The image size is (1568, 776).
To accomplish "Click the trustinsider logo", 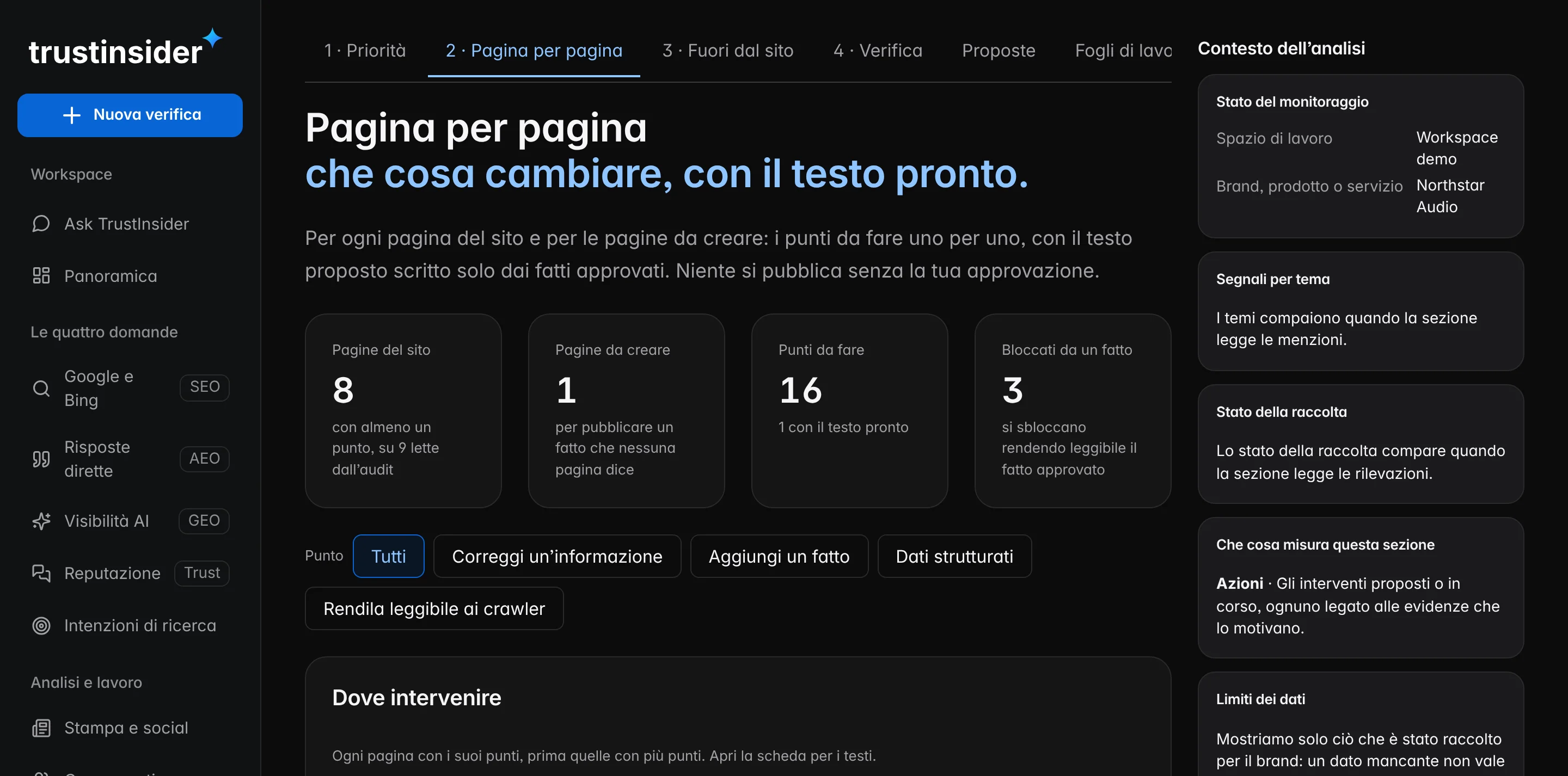I will click(x=125, y=47).
